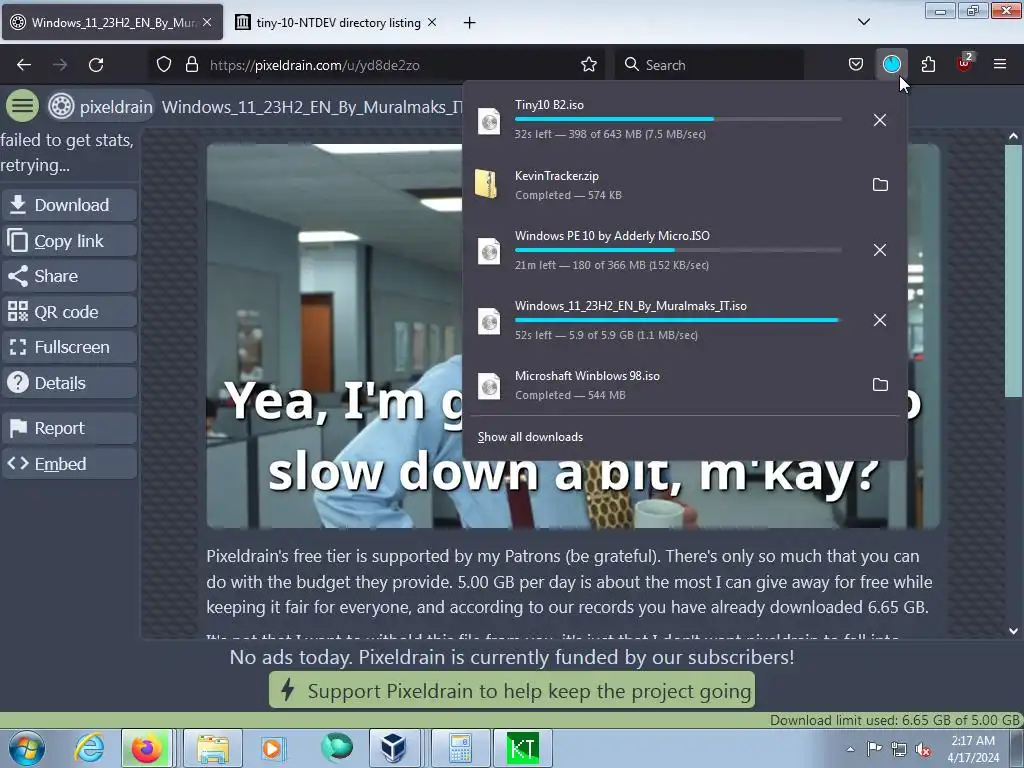
Task: Focus the Search box
Action: tap(710, 65)
